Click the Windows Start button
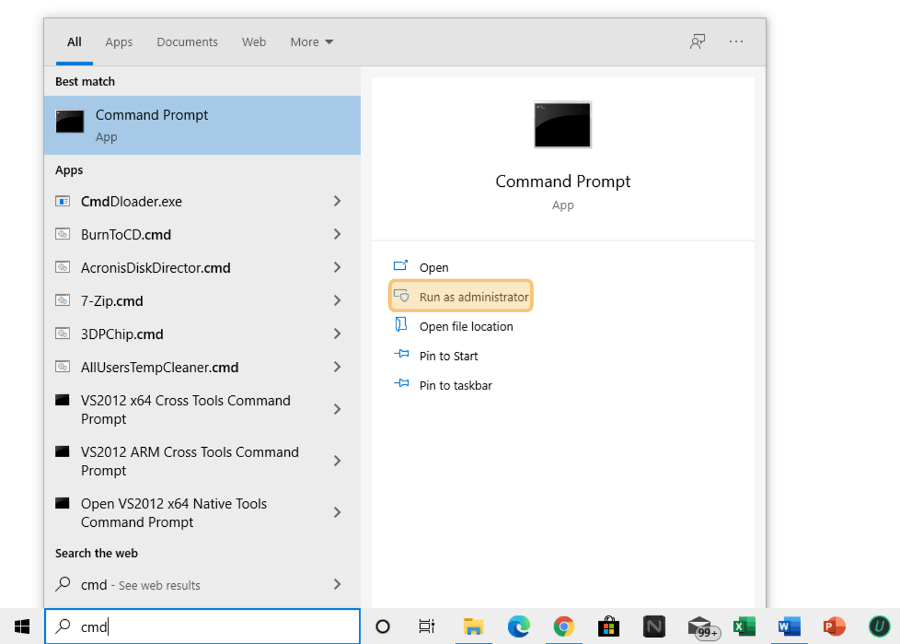 (x=22, y=626)
